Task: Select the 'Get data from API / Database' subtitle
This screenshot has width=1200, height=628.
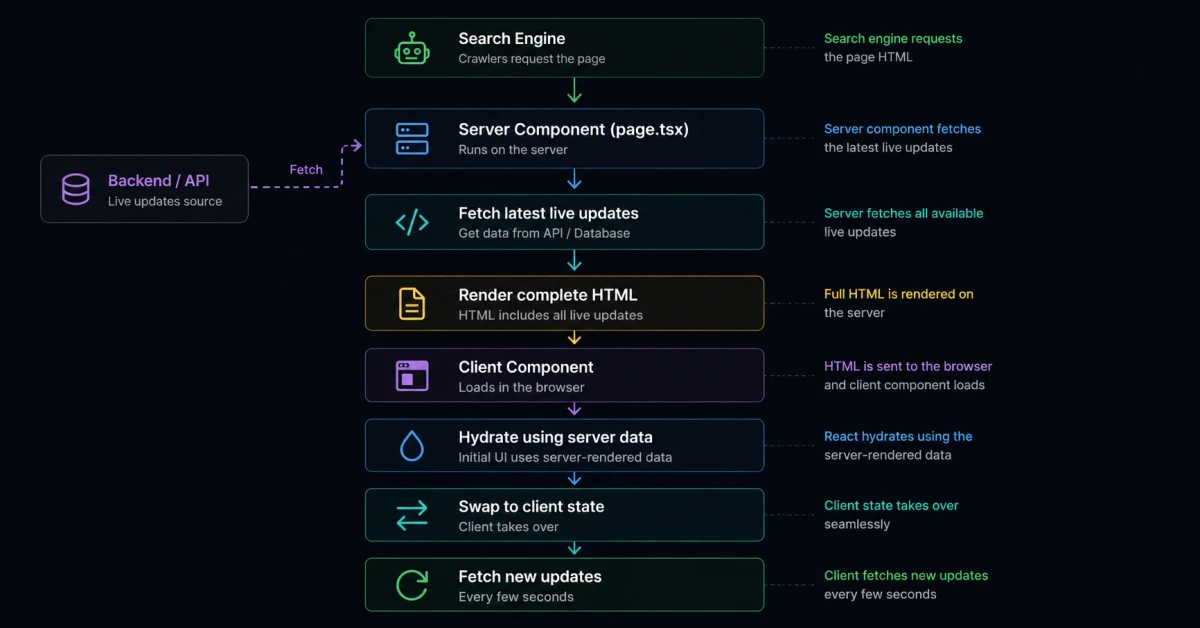Action: click(x=545, y=233)
